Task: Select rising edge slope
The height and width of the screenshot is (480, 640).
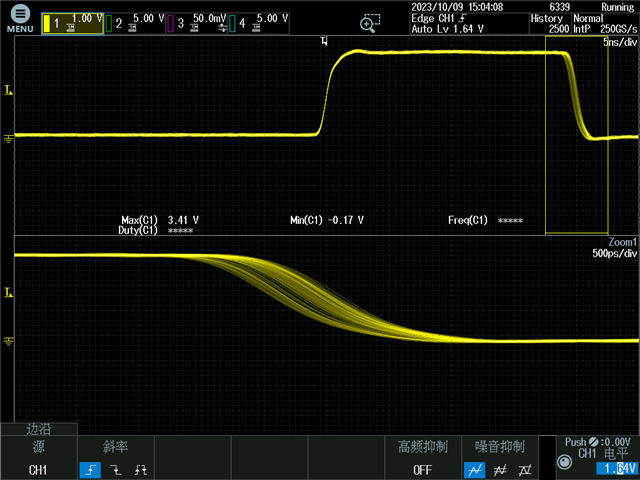Action: click(90, 470)
